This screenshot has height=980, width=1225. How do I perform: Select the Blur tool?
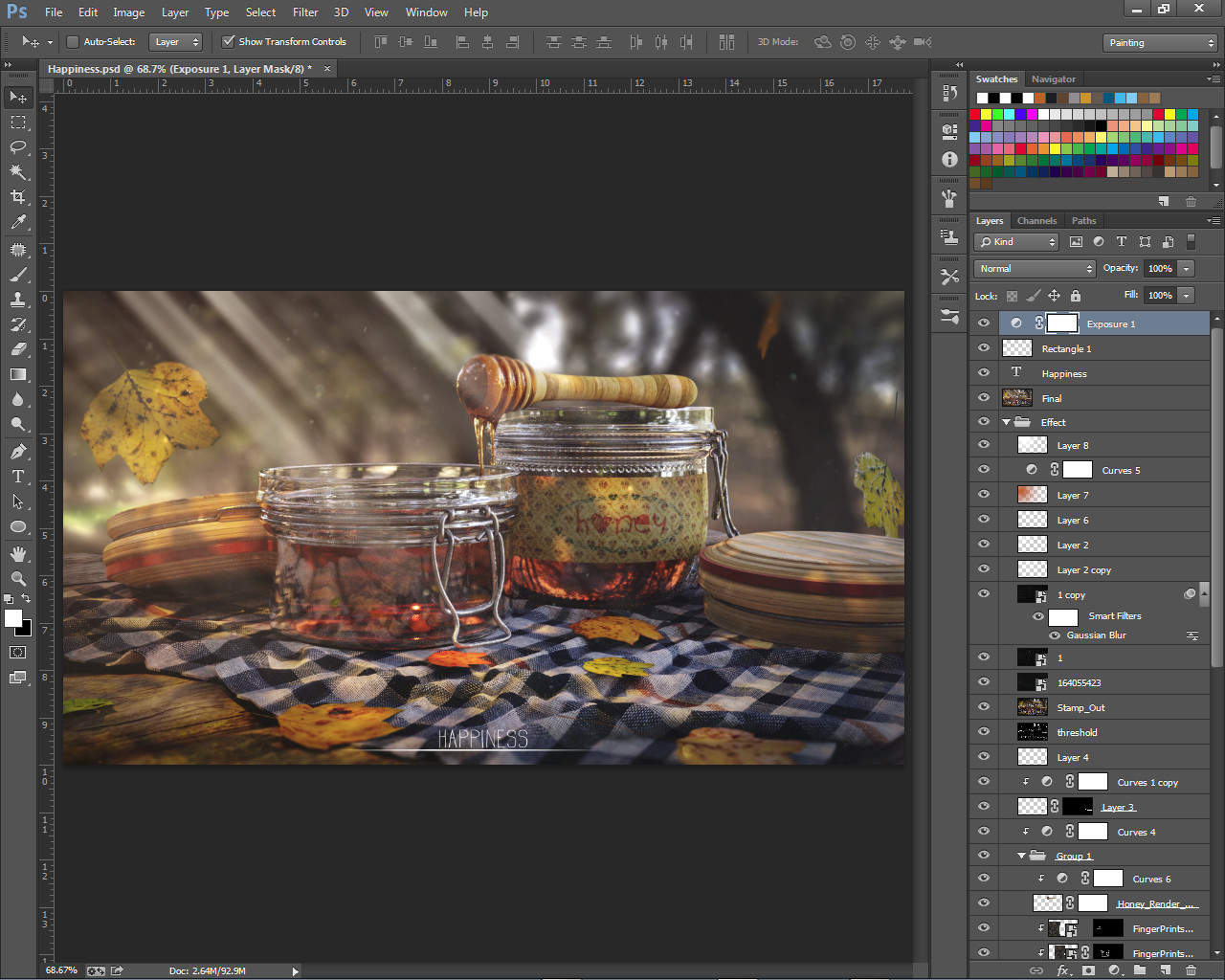click(18, 399)
